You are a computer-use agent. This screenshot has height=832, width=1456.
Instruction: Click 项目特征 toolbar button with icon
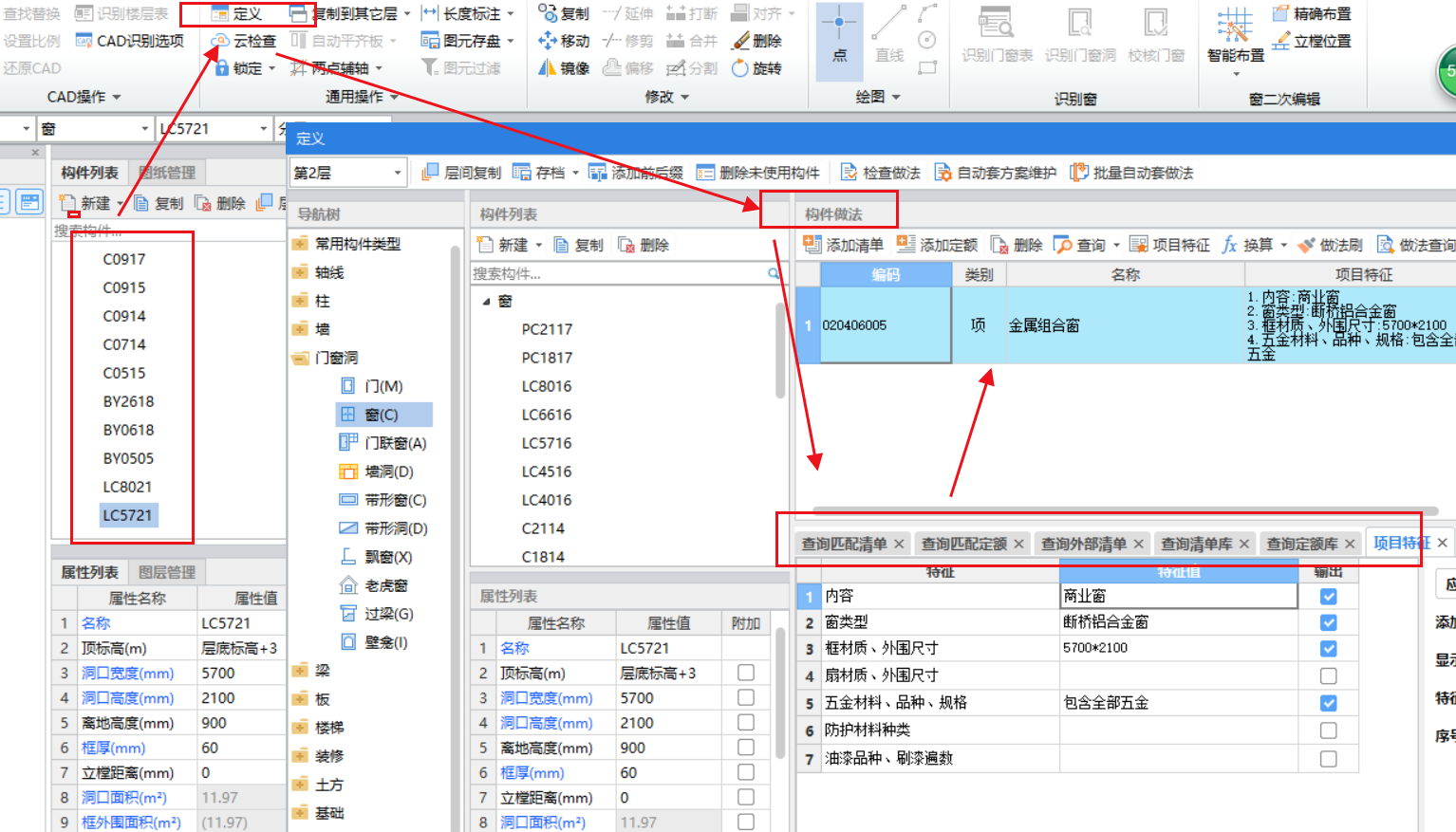coord(1169,245)
